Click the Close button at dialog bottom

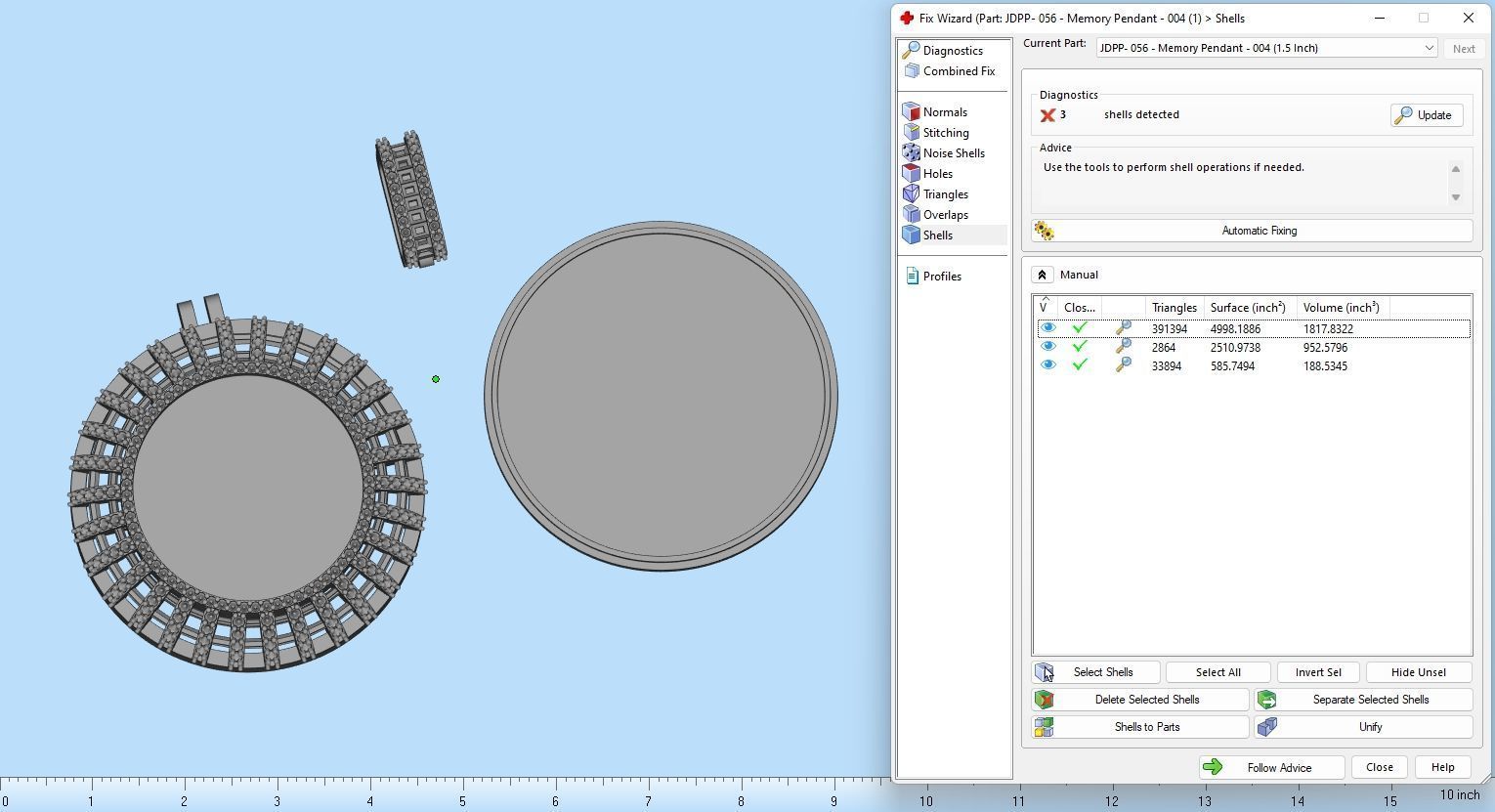(1380, 767)
